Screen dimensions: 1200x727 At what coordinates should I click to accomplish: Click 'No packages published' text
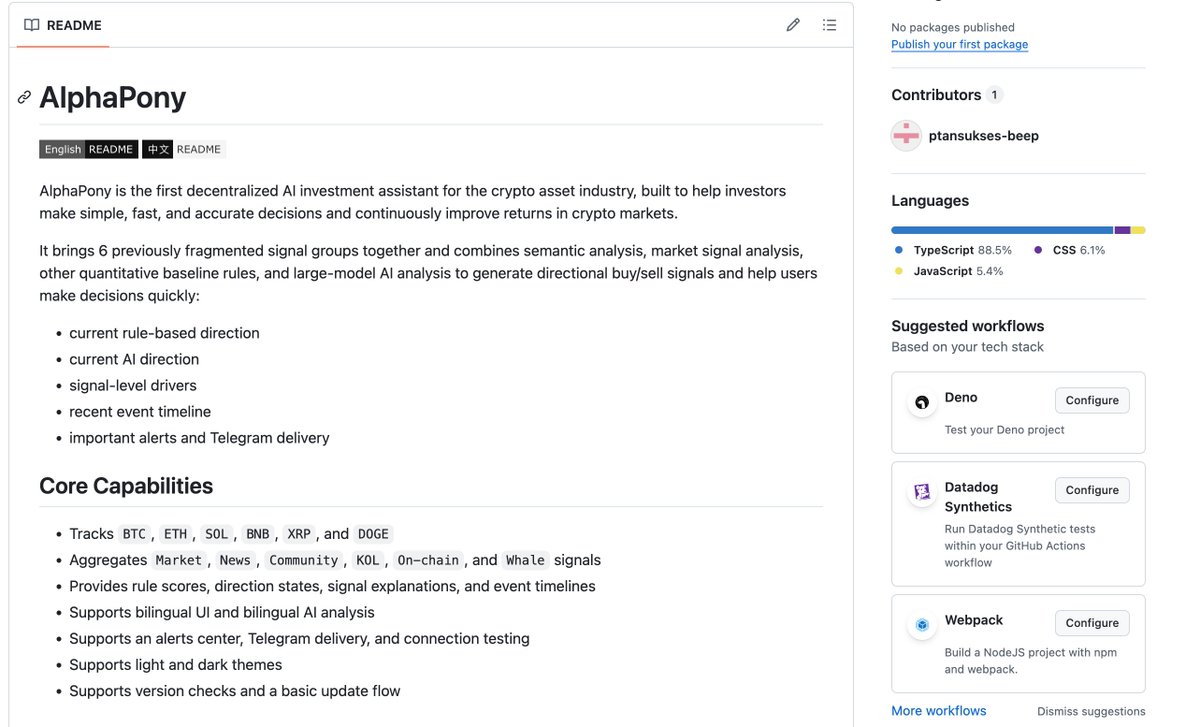[953, 27]
